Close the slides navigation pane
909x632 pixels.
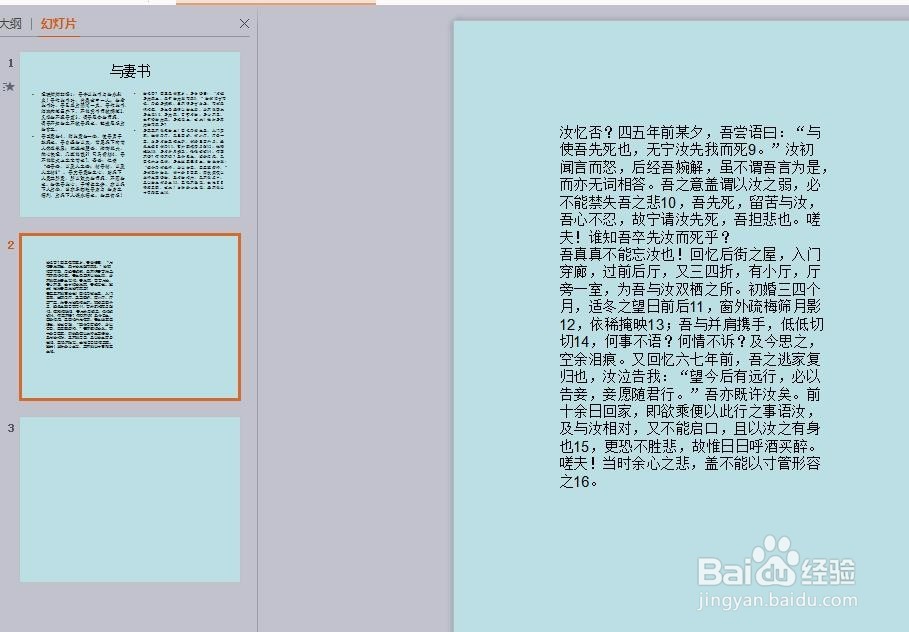click(x=244, y=23)
